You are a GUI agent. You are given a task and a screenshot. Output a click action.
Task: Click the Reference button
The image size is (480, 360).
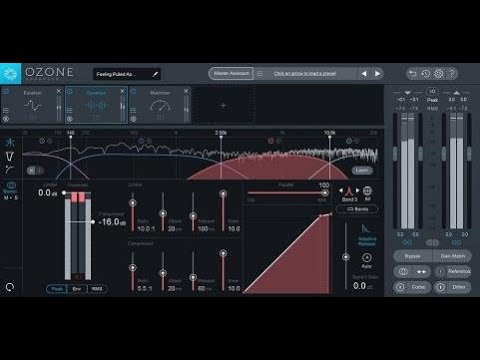coord(452,271)
